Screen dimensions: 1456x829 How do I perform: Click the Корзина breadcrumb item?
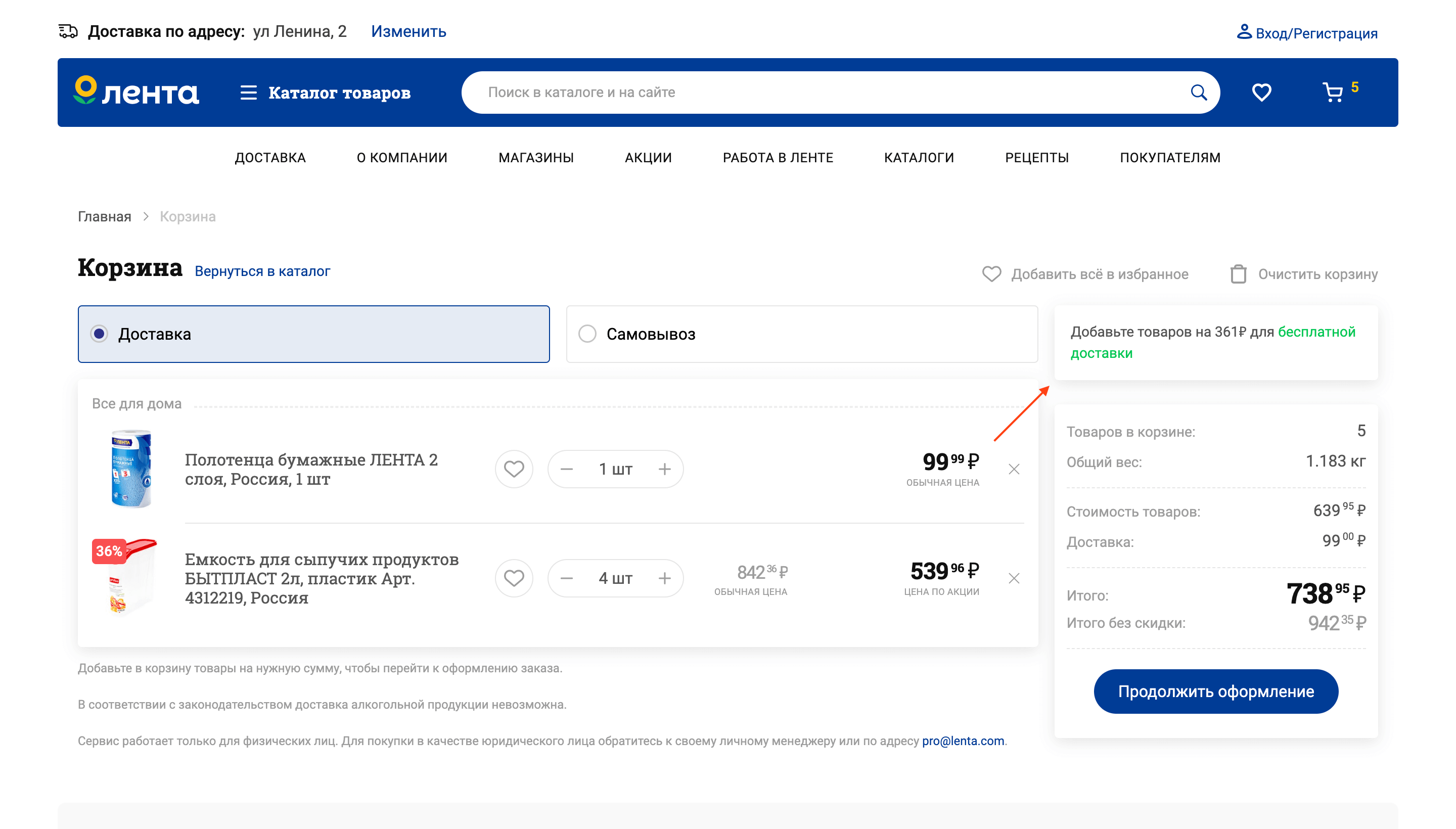(x=188, y=217)
